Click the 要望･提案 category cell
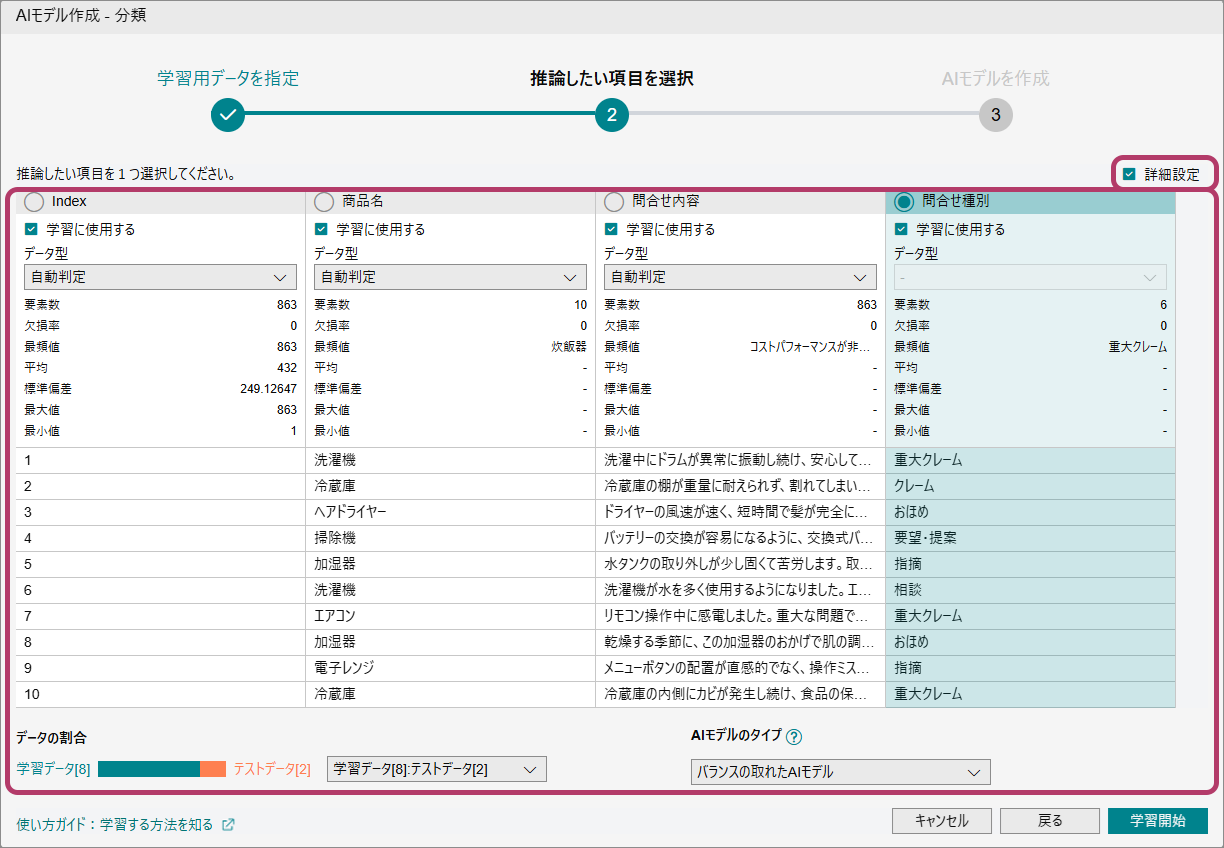The width and height of the screenshot is (1224, 848). (x=1030, y=538)
